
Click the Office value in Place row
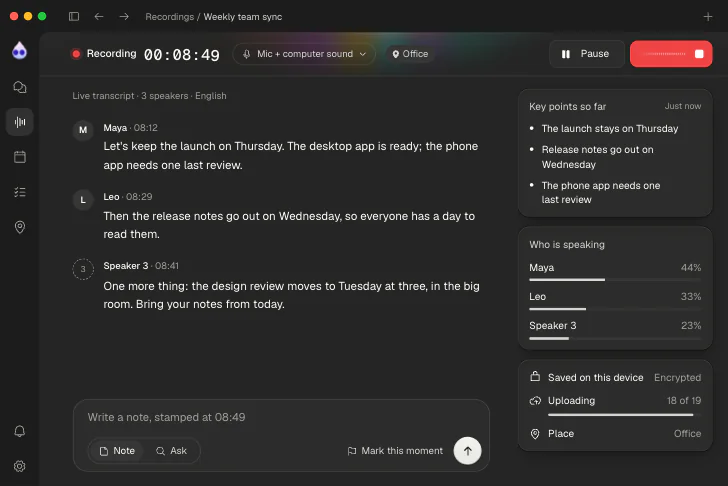click(x=687, y=434)
